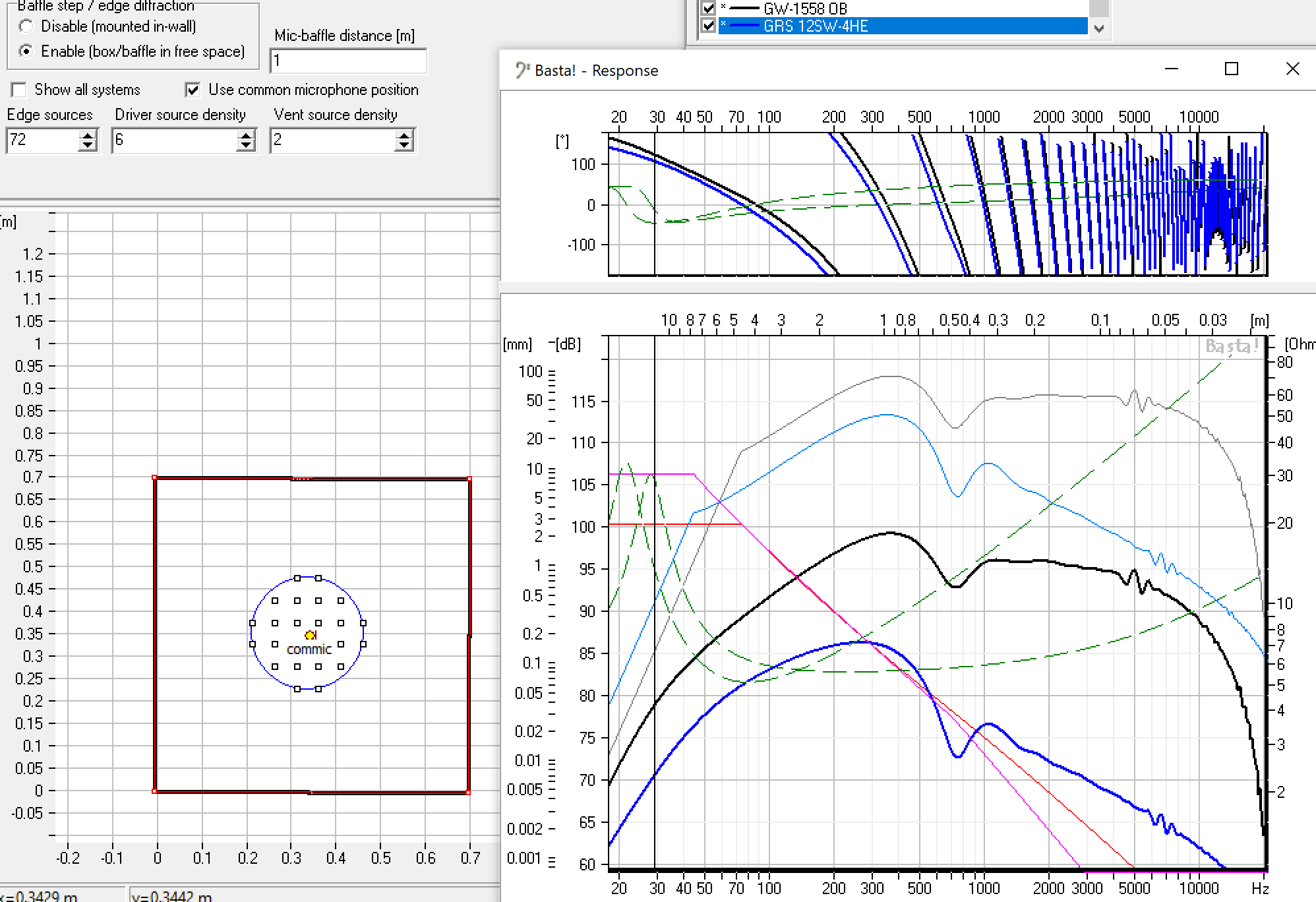Toggle Show all systems checkbox
1316x902 pixels.
(x=19, y=90)
